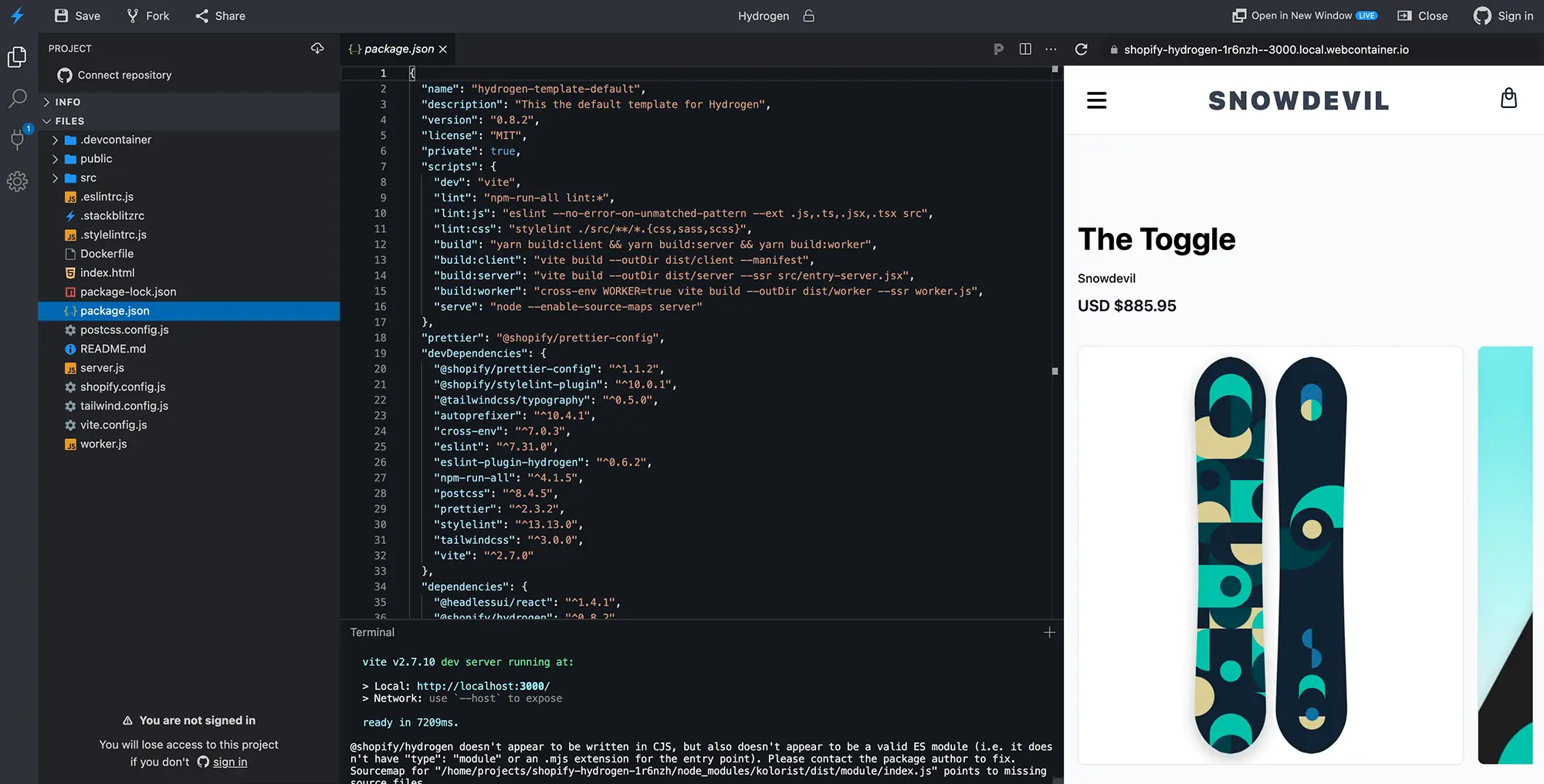Image resolution: width=1544 pixels, height=784 pixels.
Task: Close the preview pane
Action: tap(1423, 15)
